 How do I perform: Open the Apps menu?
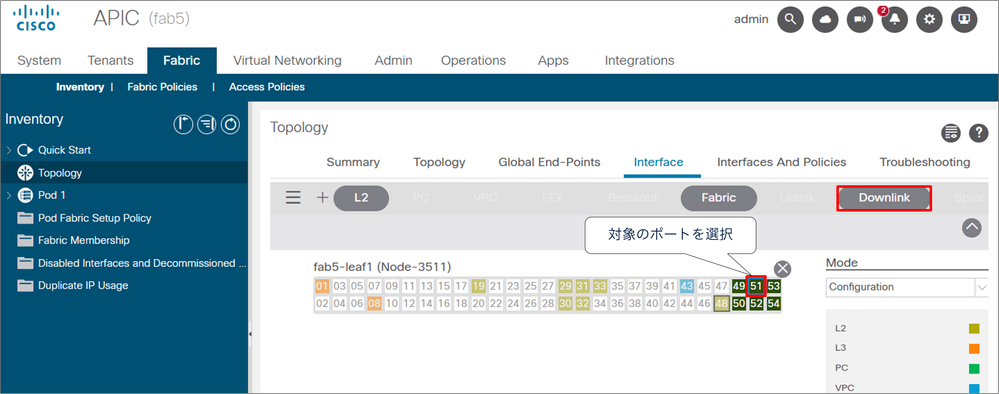pos(553,61)
